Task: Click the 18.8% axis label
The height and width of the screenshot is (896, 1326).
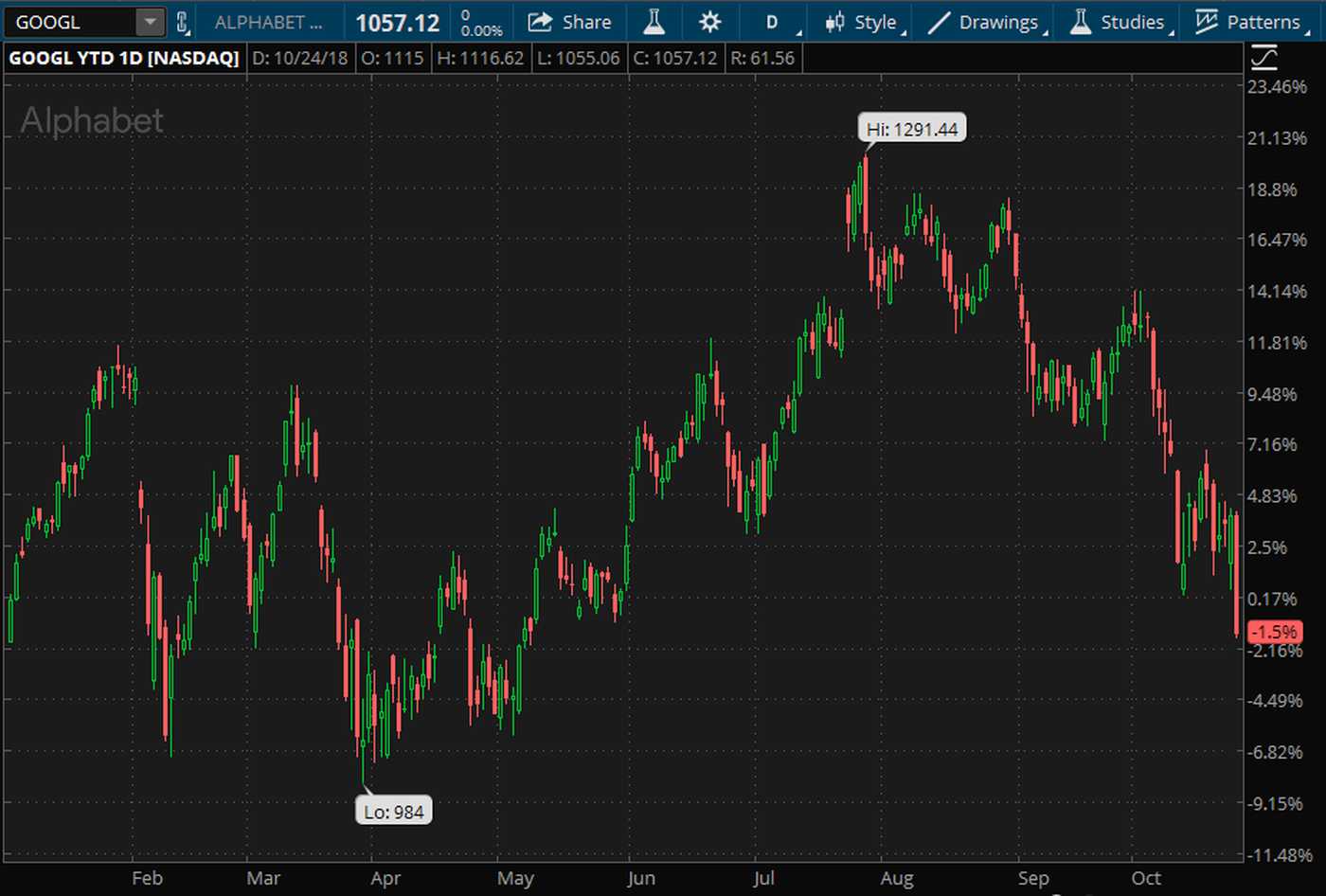Action: (x=1273, y=189)
